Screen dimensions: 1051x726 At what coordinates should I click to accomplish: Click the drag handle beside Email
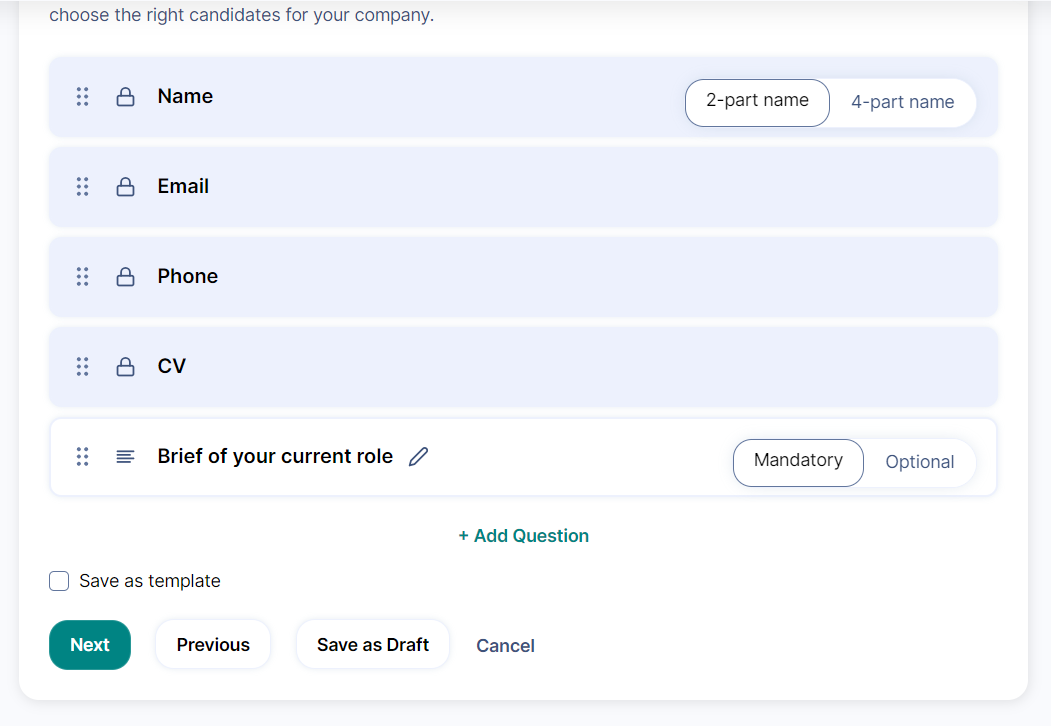(x=83, y=187)
